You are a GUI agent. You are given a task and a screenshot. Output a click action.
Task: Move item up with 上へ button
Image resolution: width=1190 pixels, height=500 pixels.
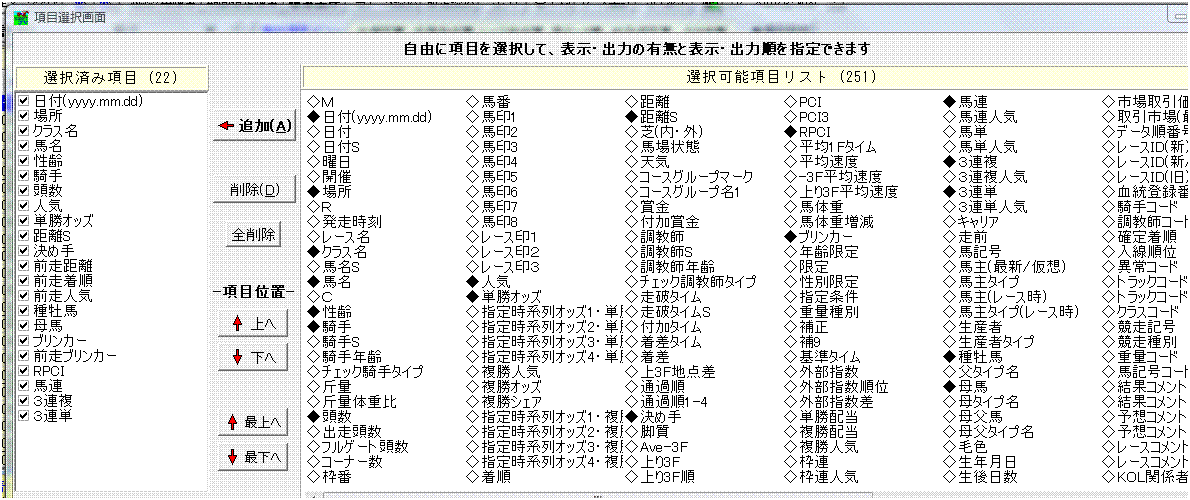pyautogui.click(x=254, y=324)
